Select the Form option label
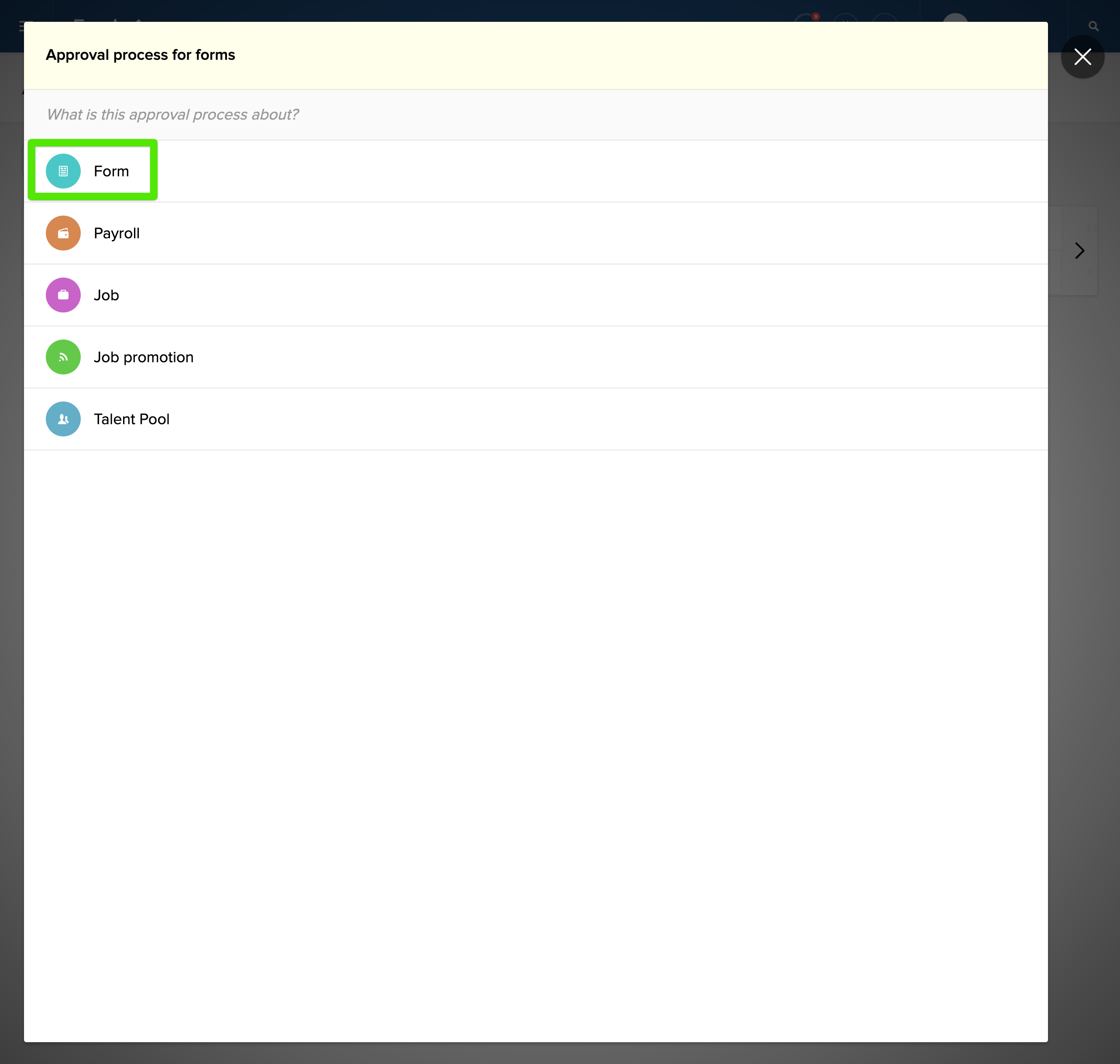This screenshot has width=1120, height=1064. (x=111, y=171)
